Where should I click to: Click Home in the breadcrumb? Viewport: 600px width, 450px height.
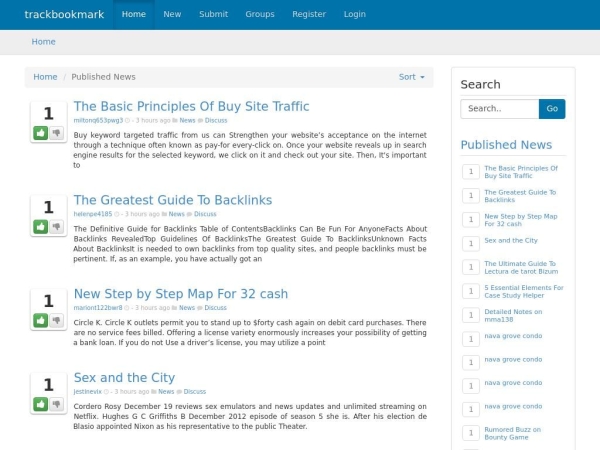click(x=45, y=77)
